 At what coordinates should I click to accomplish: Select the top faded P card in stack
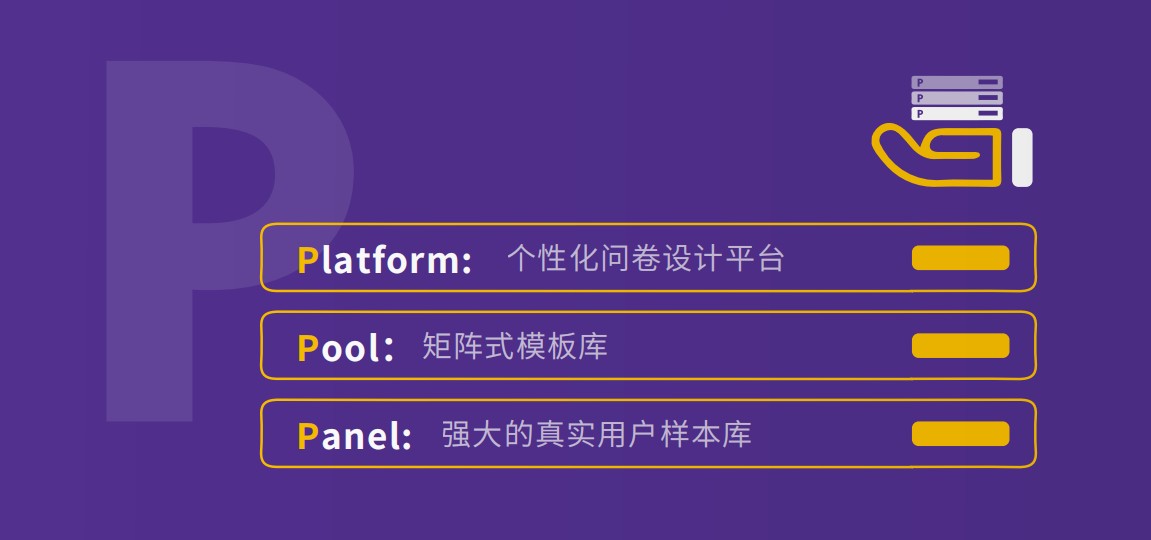click(x=956, y=82)
